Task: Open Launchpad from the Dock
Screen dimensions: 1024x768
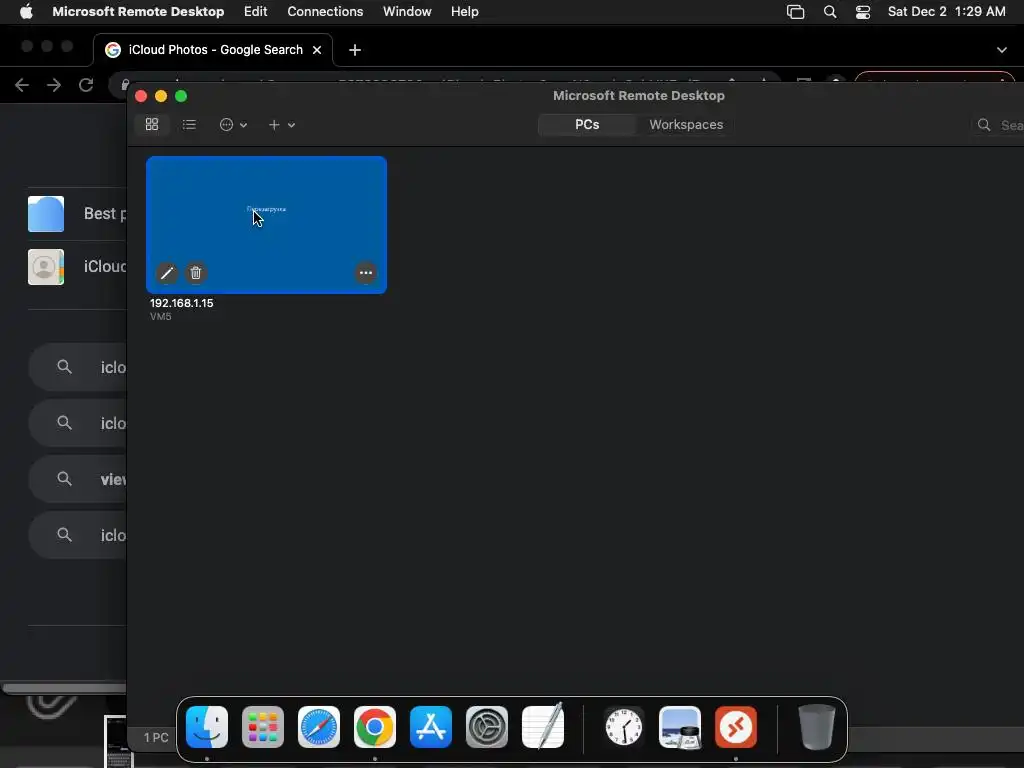Action: point(263,727)
